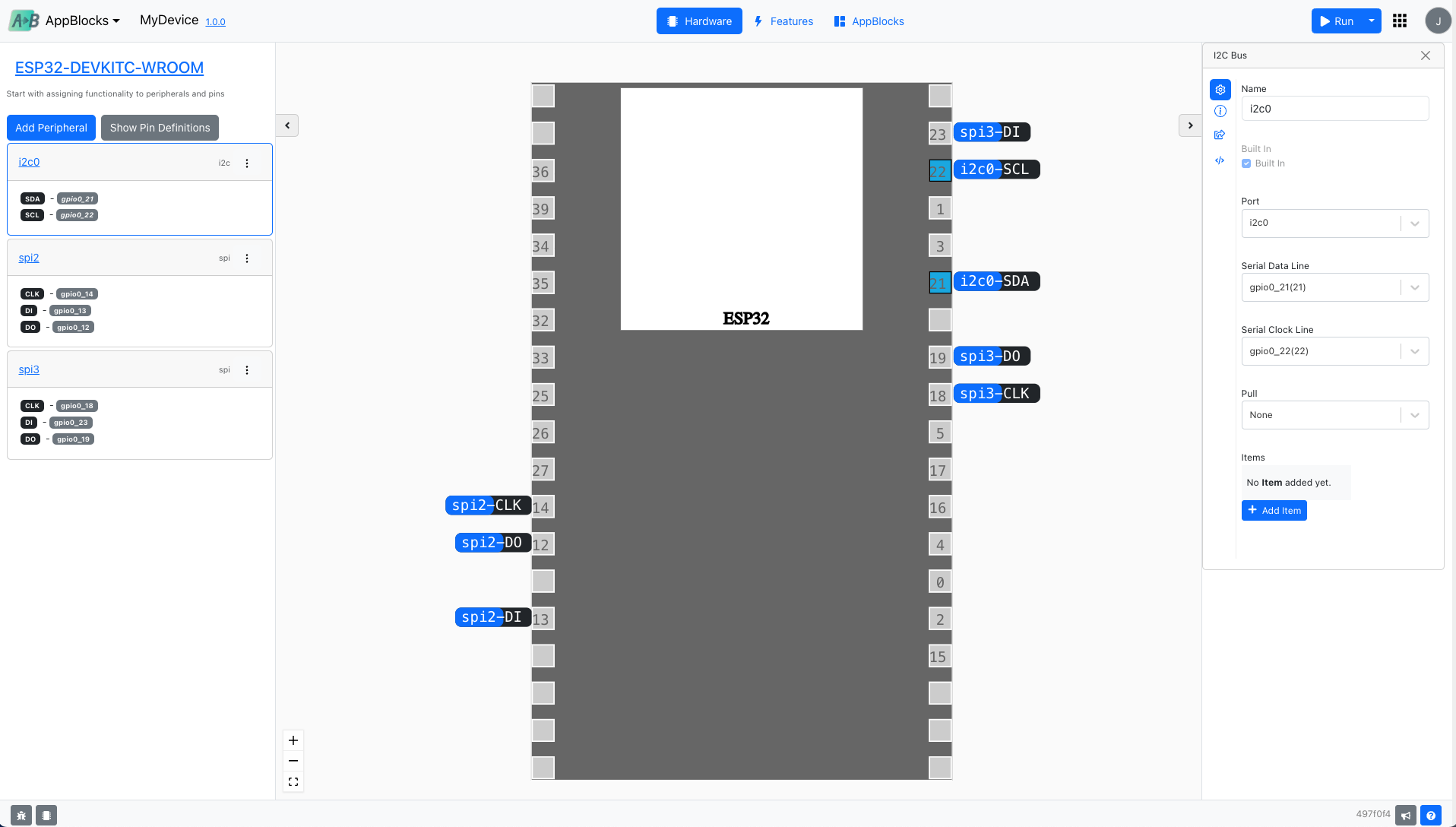Click the AppBlocks logo icon
The image size is (1456, 827).
(x=24, y=21)
